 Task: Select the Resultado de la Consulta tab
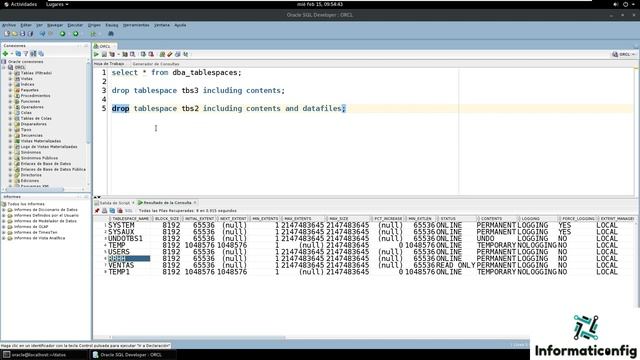(167, 203)
